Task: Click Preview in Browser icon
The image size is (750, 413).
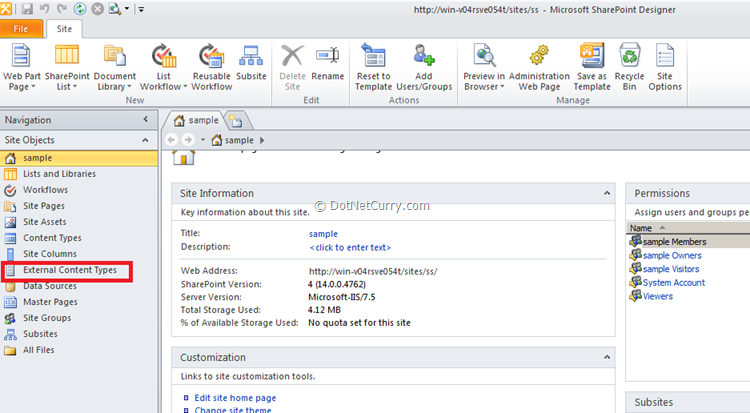Action: (x=484, y=56)
